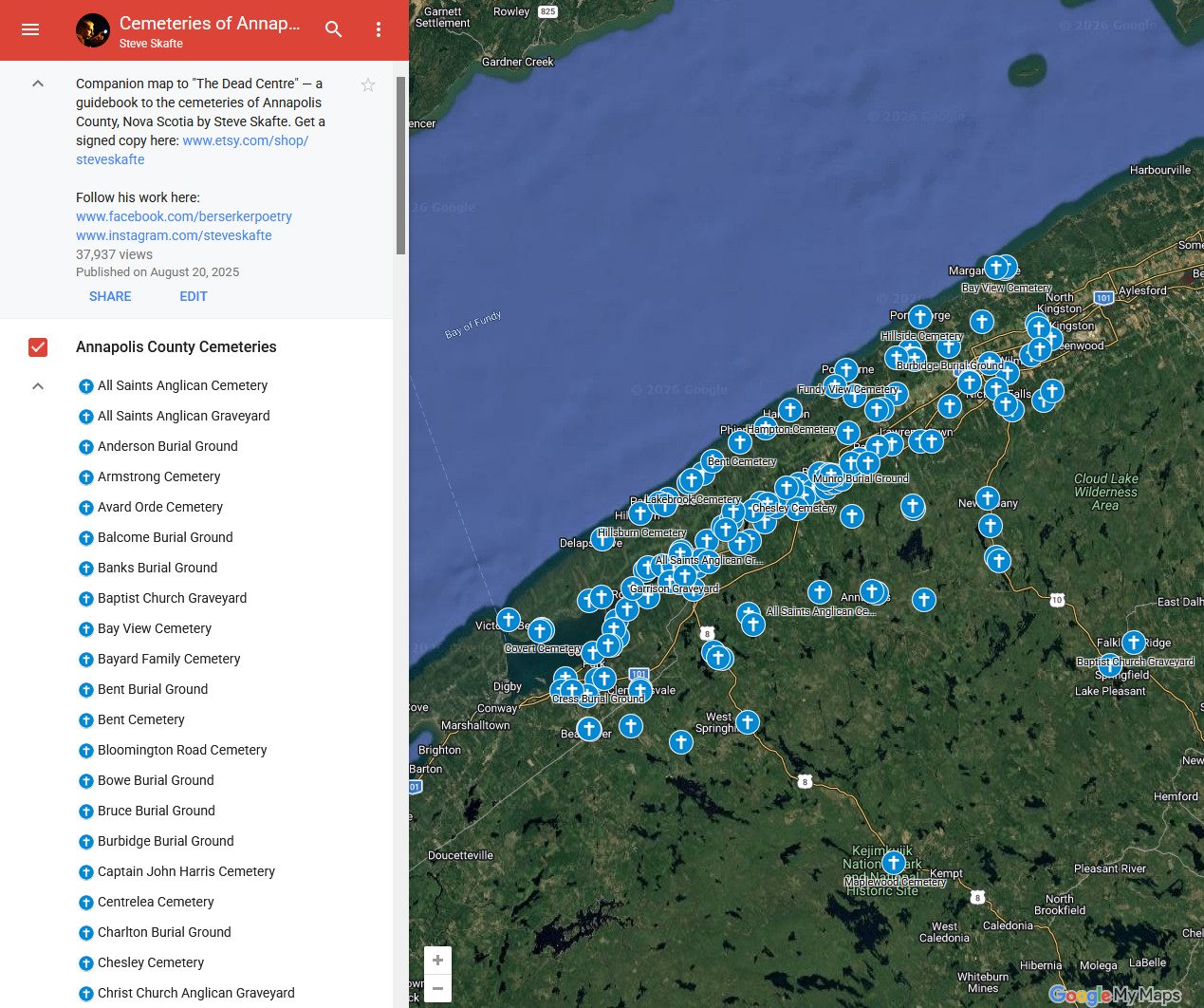The image size is (1204, 1008).
Task: Select the Garrison Graveyard marker on the map
Action: point(684,575)
